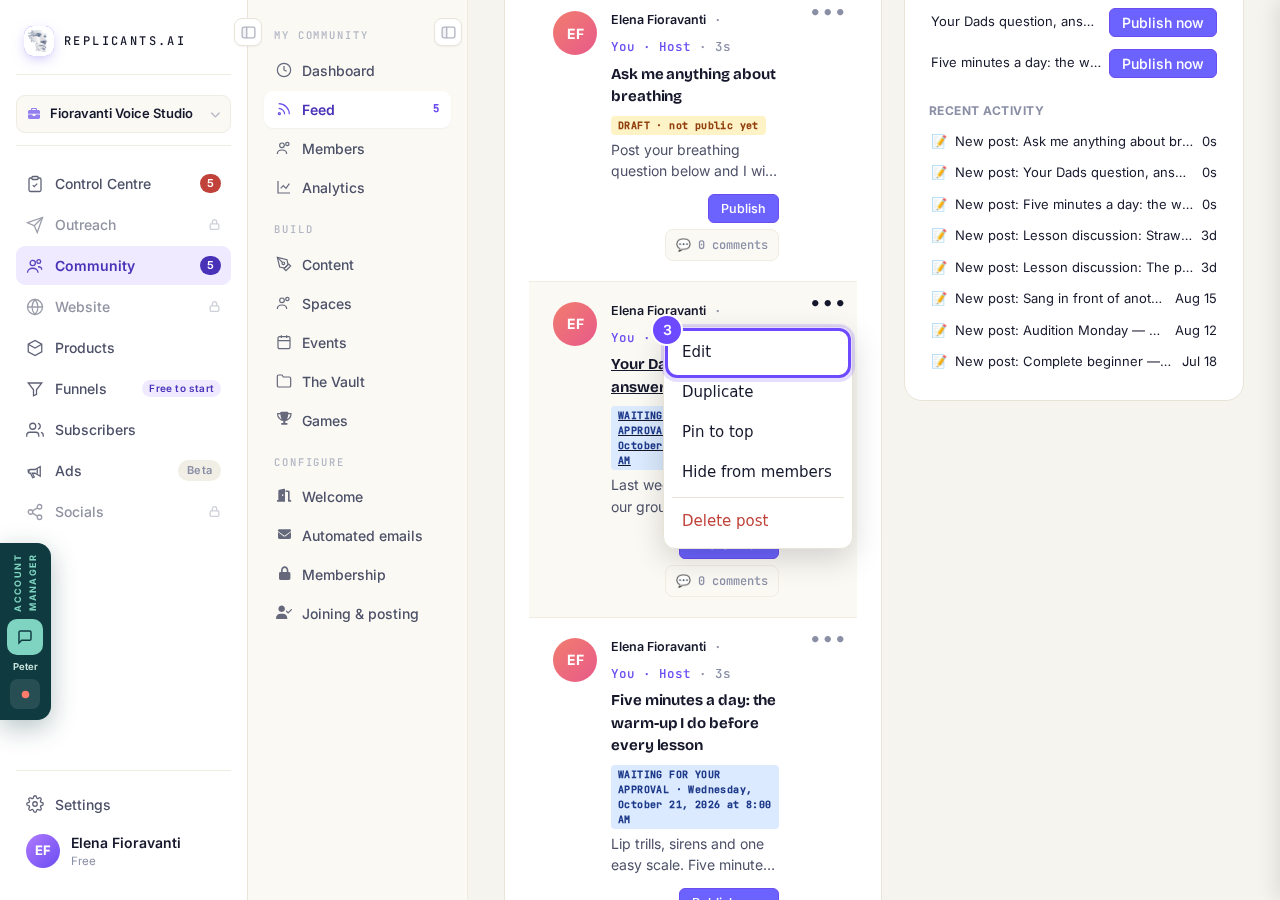Click the Products box icon

(35, 348)
